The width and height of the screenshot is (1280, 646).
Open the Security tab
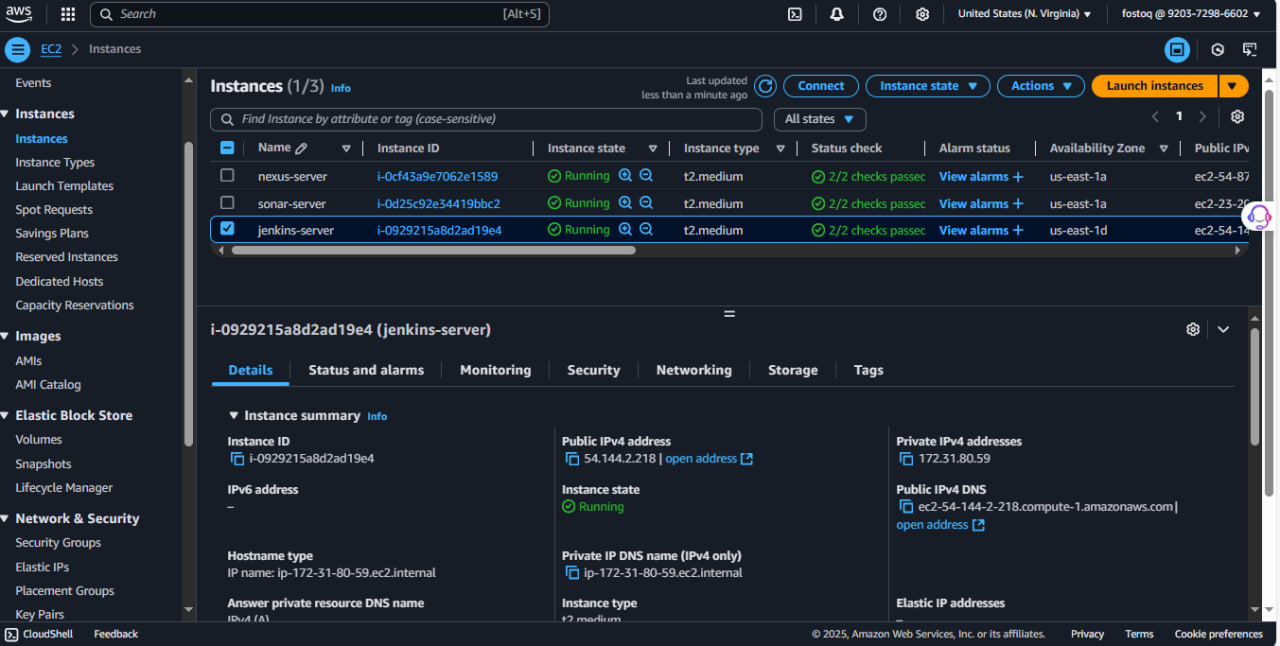pyautogui.click(x=593, y=370)
